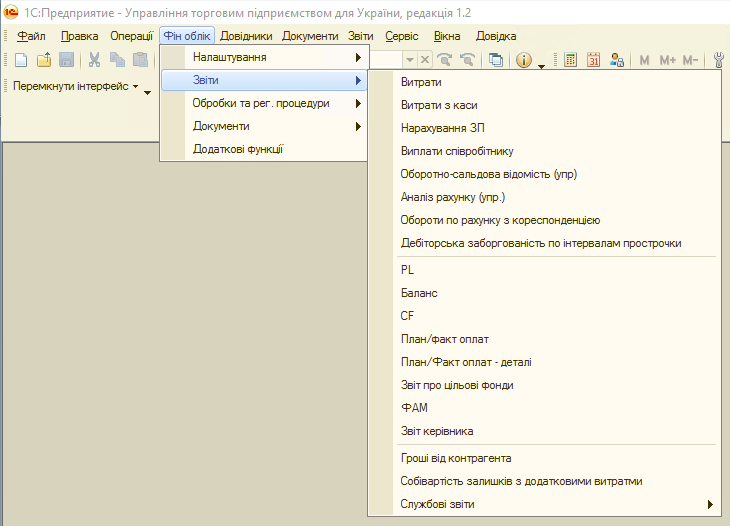Image resolution: width=730 pixels, height=526 pixels.
Task: Select Додаткові функції menu item
Action: (264, 149)
